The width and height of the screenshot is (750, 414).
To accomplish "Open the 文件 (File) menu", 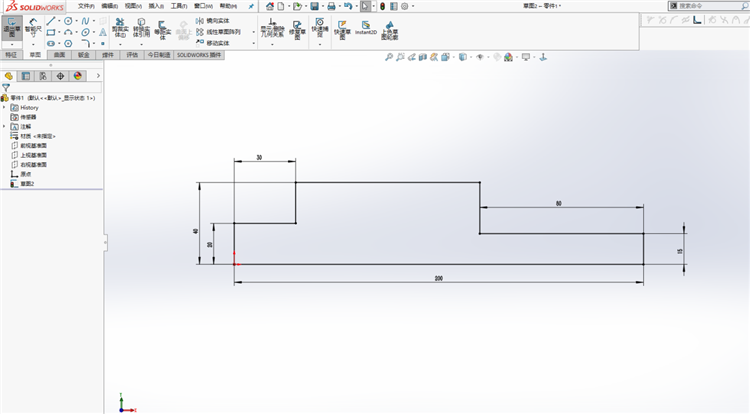I will [x=86, y=6].
